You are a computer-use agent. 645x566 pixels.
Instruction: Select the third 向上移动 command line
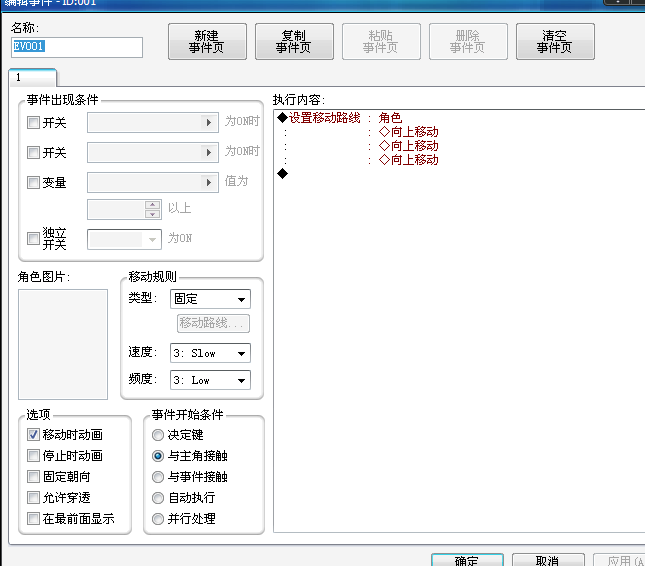click(x=408, y=160)
